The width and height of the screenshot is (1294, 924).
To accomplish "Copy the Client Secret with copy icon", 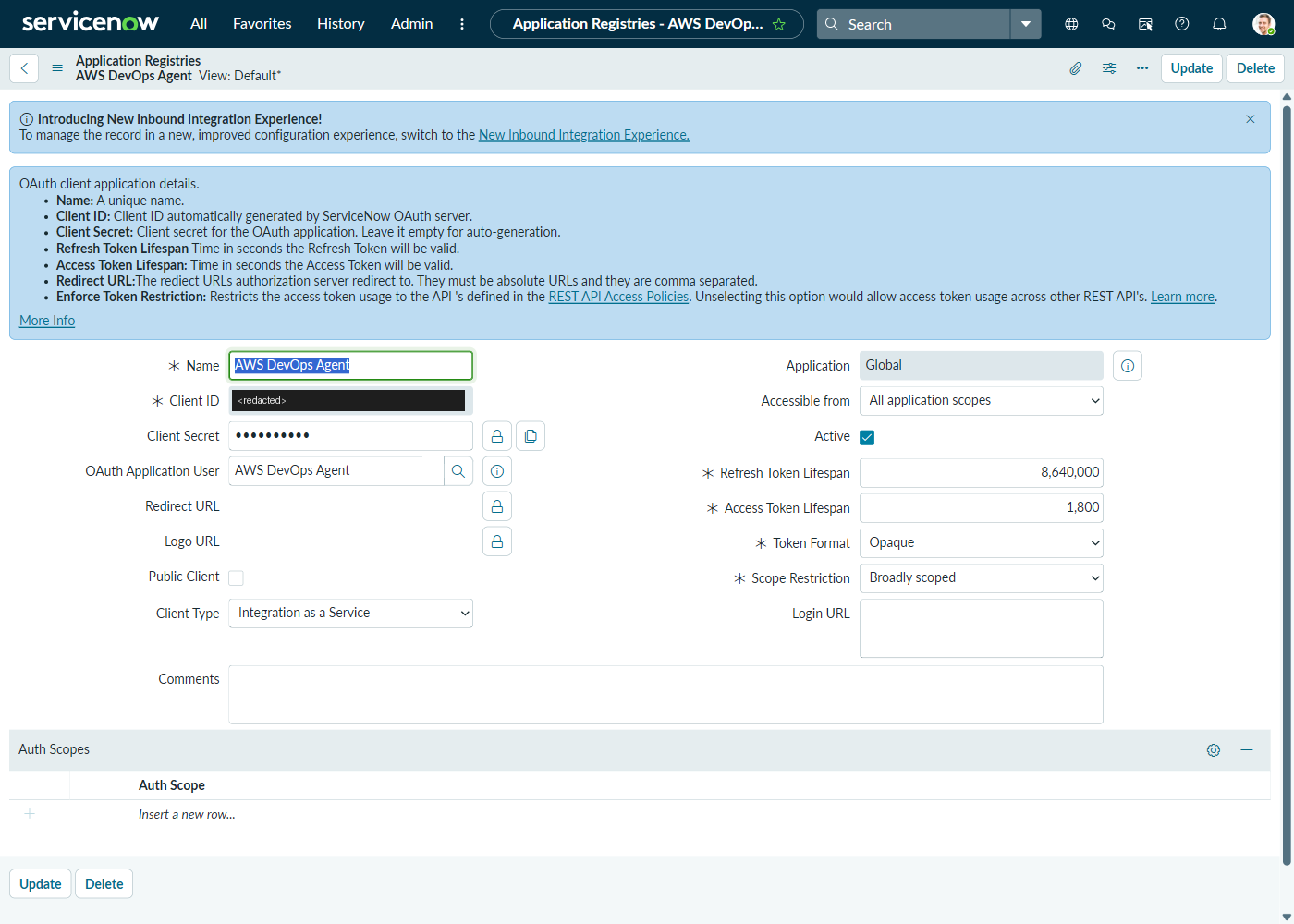I will tap(531, 436).
